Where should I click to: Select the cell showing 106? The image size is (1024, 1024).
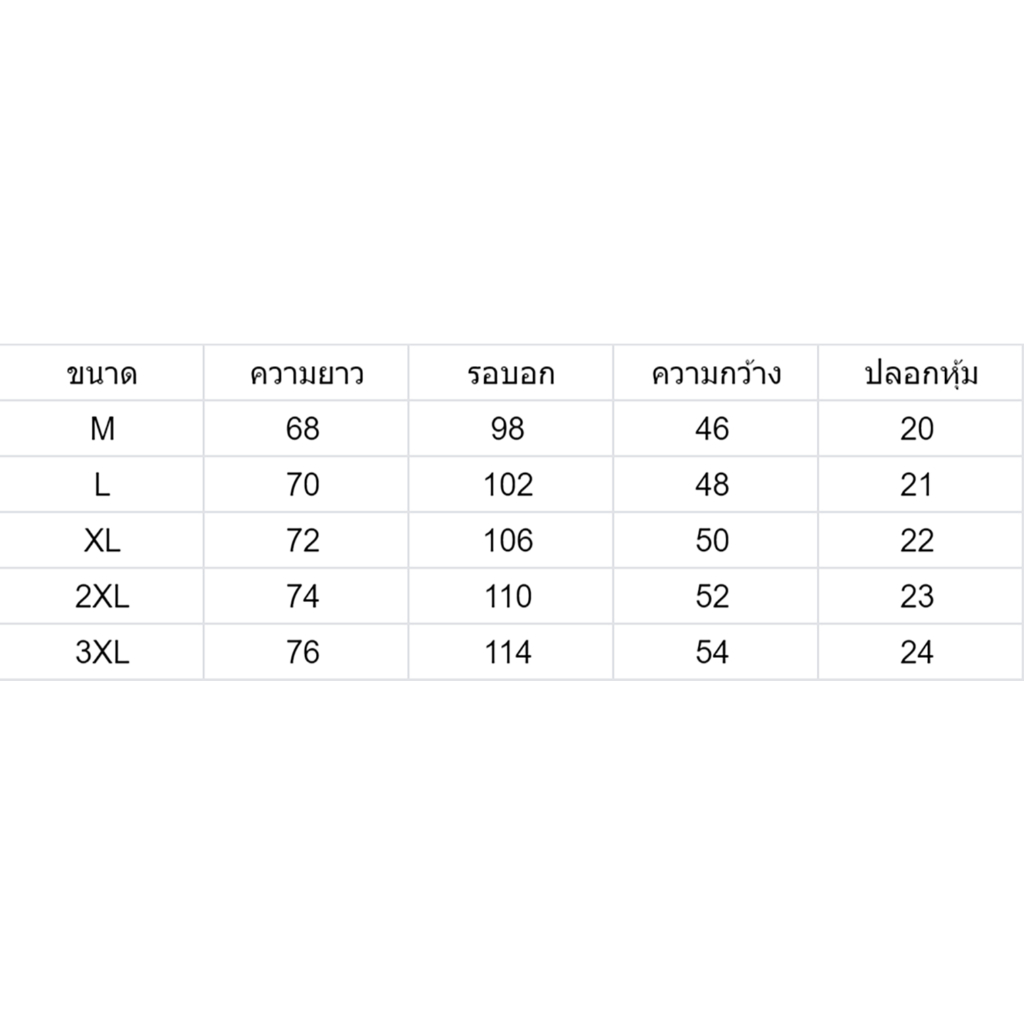[511, 540]
